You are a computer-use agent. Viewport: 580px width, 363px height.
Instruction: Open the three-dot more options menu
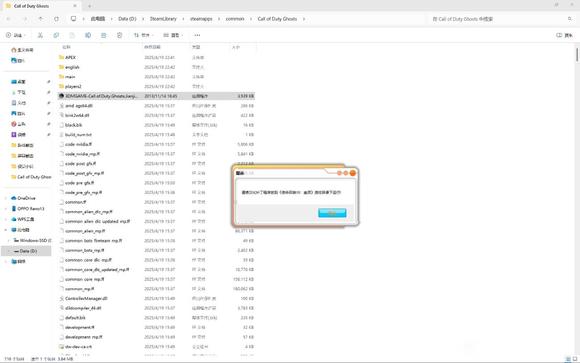click(197, 35)
